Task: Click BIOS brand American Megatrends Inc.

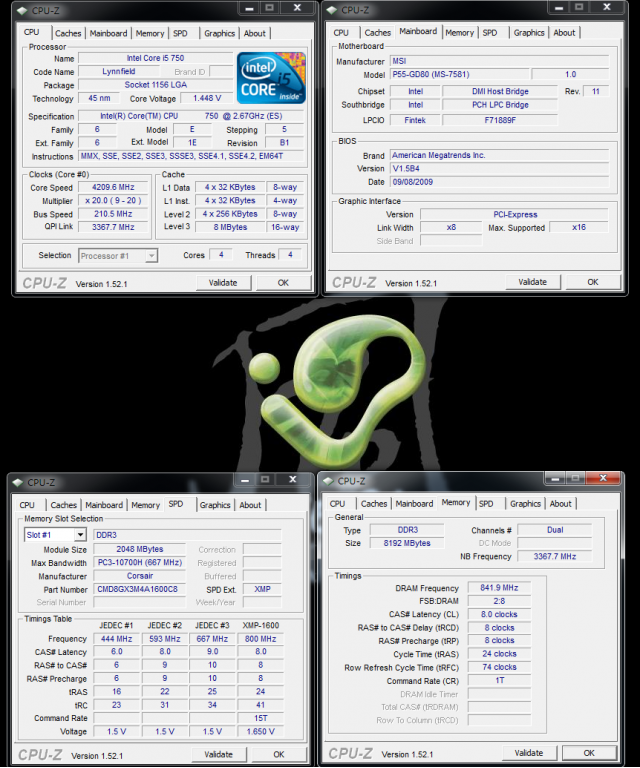Action: click(499, 155)
